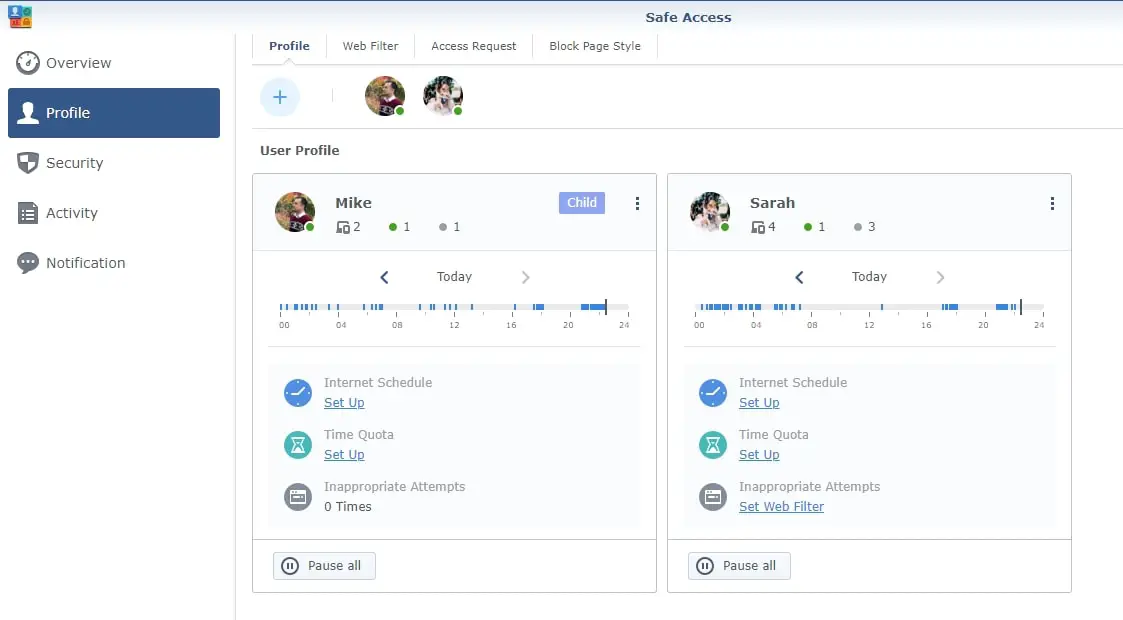Screen dimensions: 1123x620
Task: Click current-time marker on Mike's timeline
Action: click(x=606, y=307)
